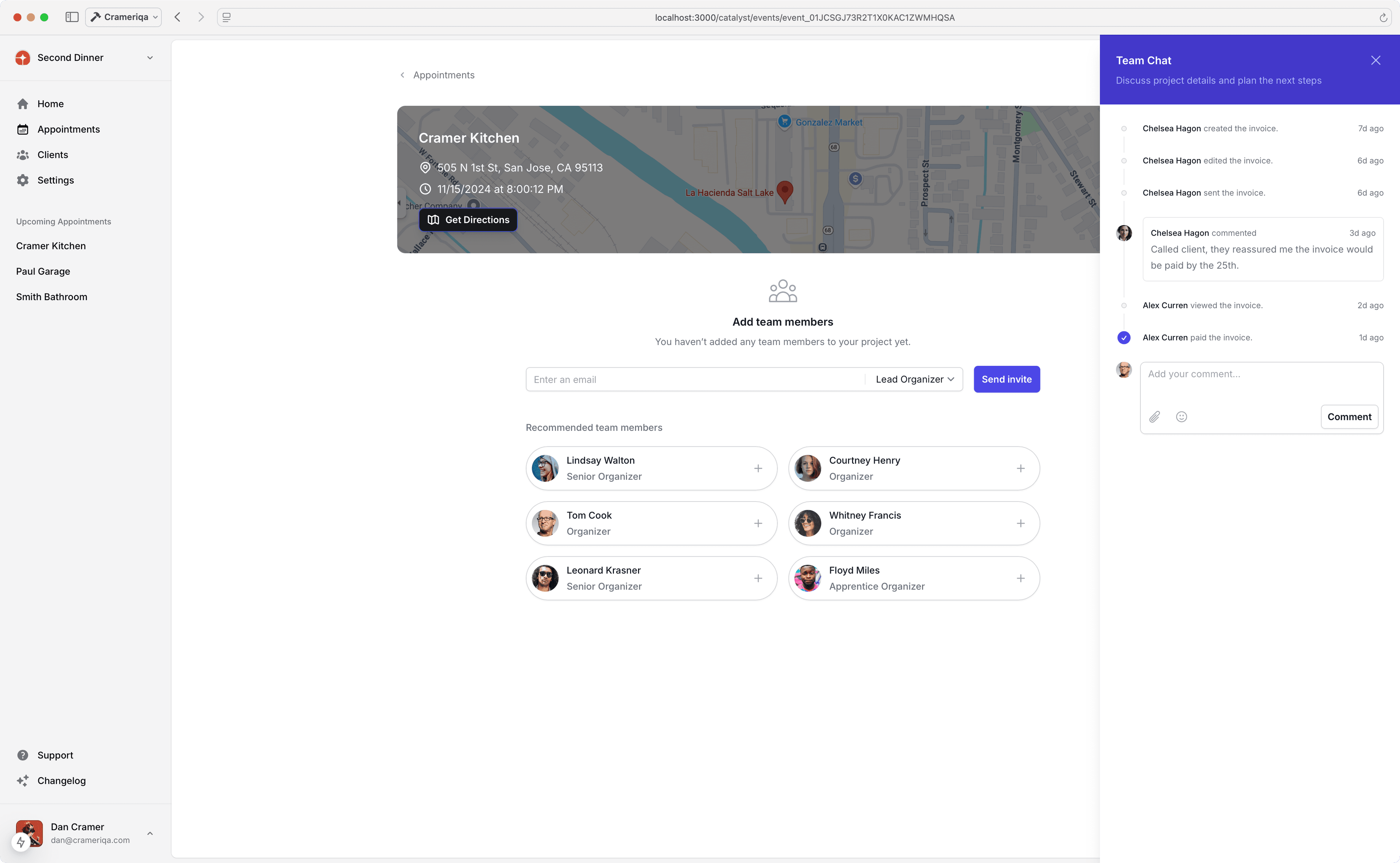Reload the page with refresh icon
Screen dimensions: 1400x863
pos(1383,18)
